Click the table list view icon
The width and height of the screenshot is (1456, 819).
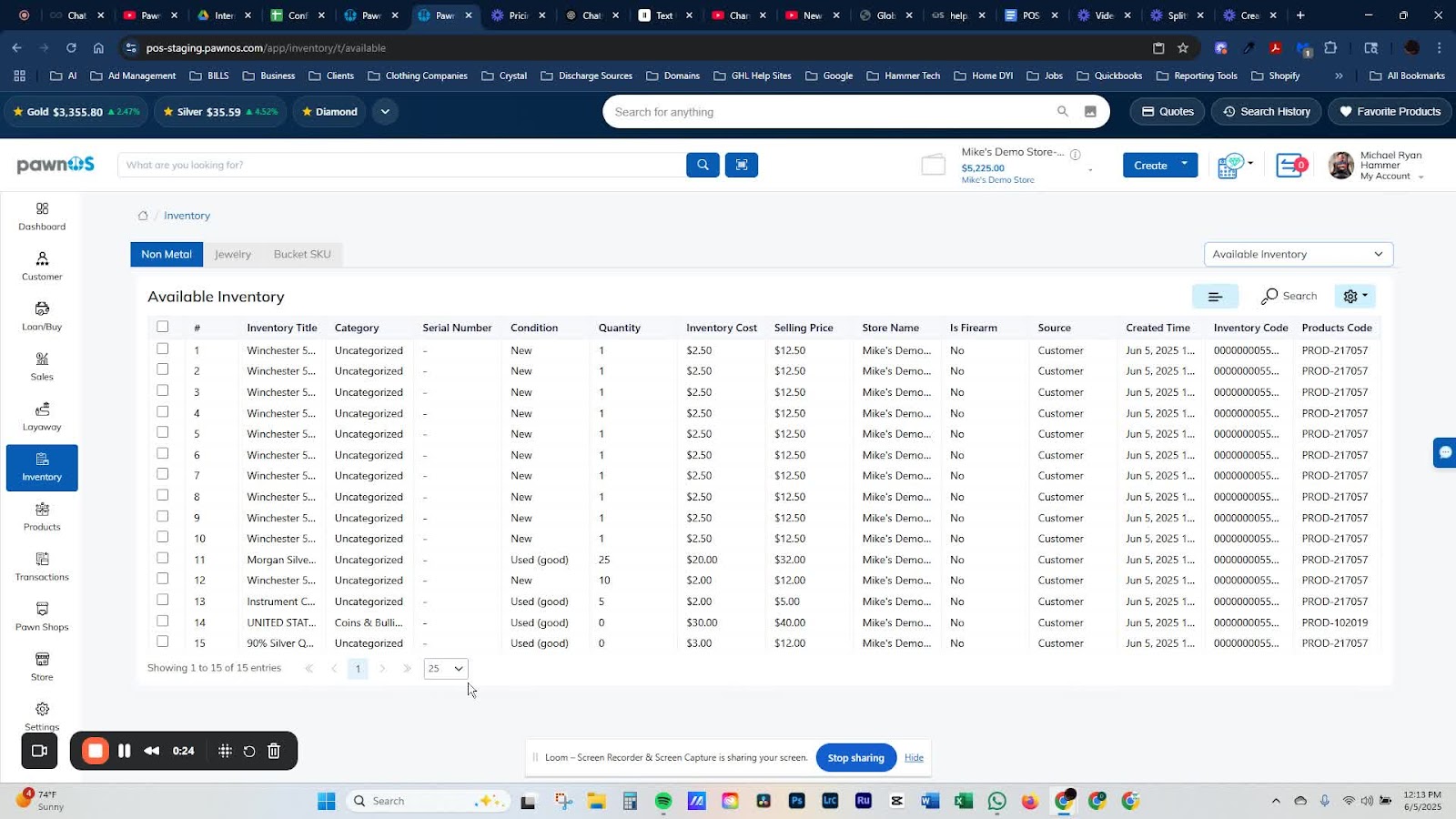[x=1215, y=296]
